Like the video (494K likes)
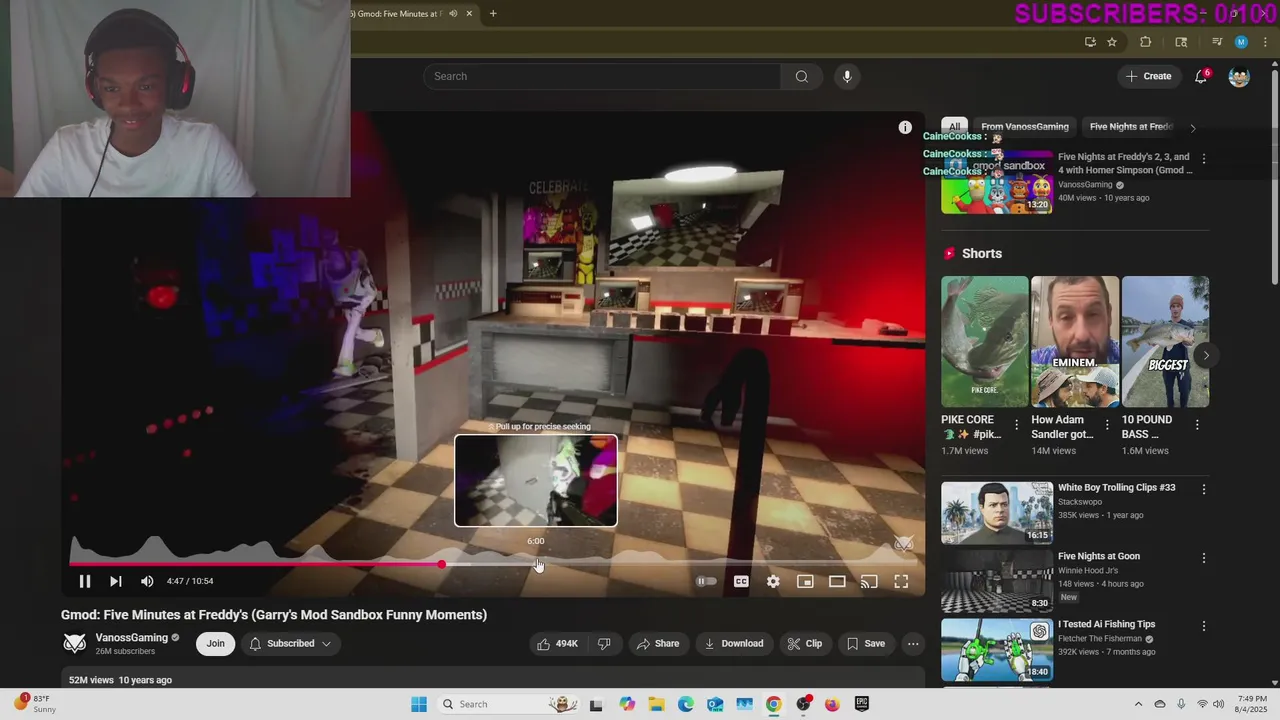 558,643
